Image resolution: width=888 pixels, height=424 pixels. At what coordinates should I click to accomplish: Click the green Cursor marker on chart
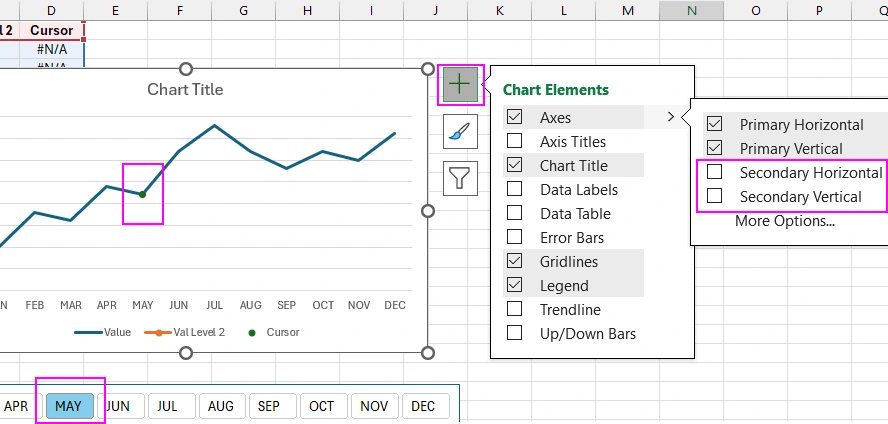(142, 194)
